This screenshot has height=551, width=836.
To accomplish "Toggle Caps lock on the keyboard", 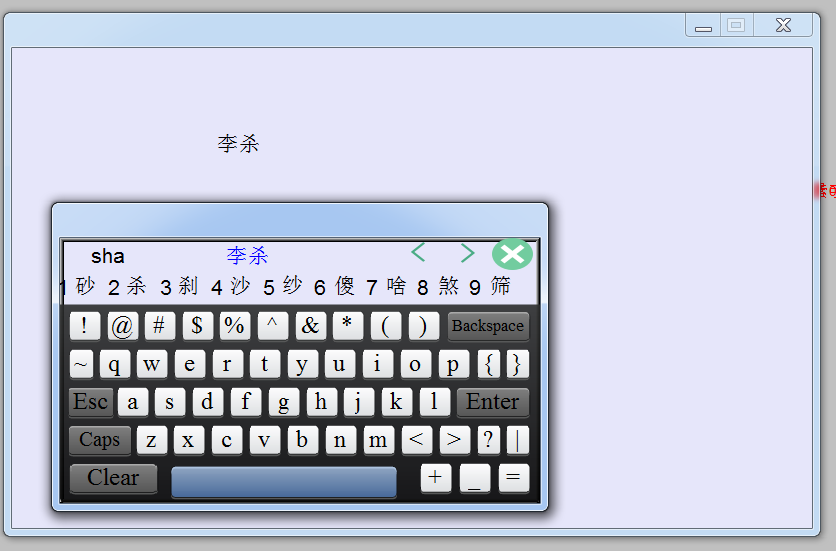I will [x=99, y=440].
